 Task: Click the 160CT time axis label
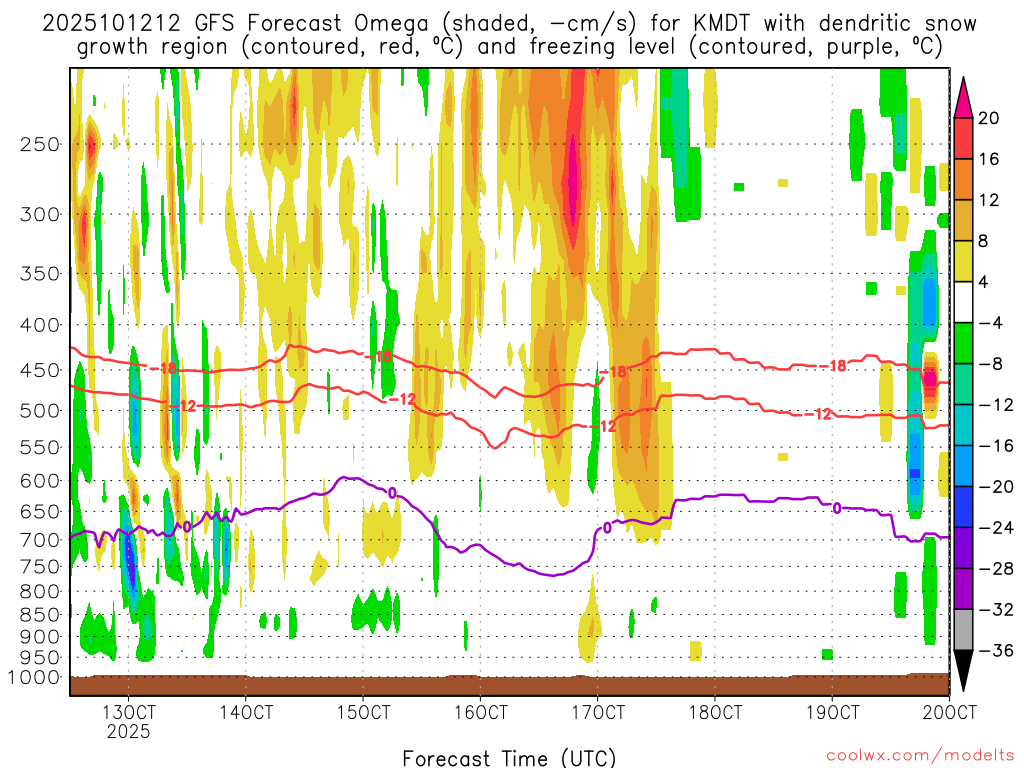coord(480,712)
